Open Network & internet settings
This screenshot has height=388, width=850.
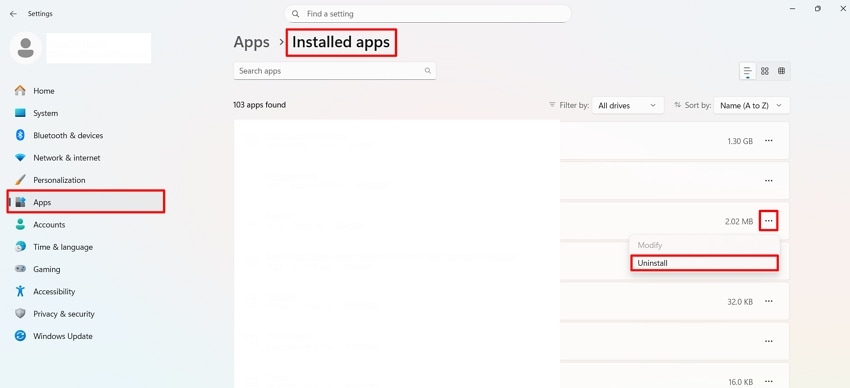pyautogui.click(x=86, y=158)
